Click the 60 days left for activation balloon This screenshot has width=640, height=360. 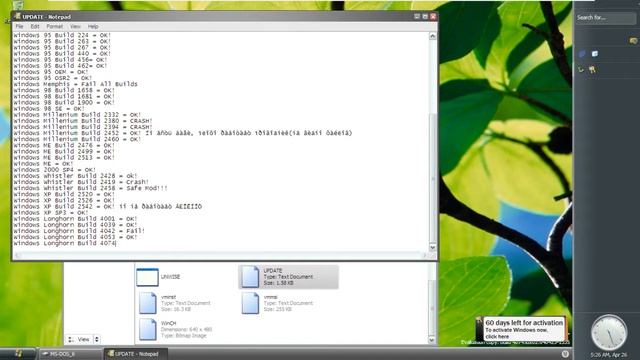[524, 329]
